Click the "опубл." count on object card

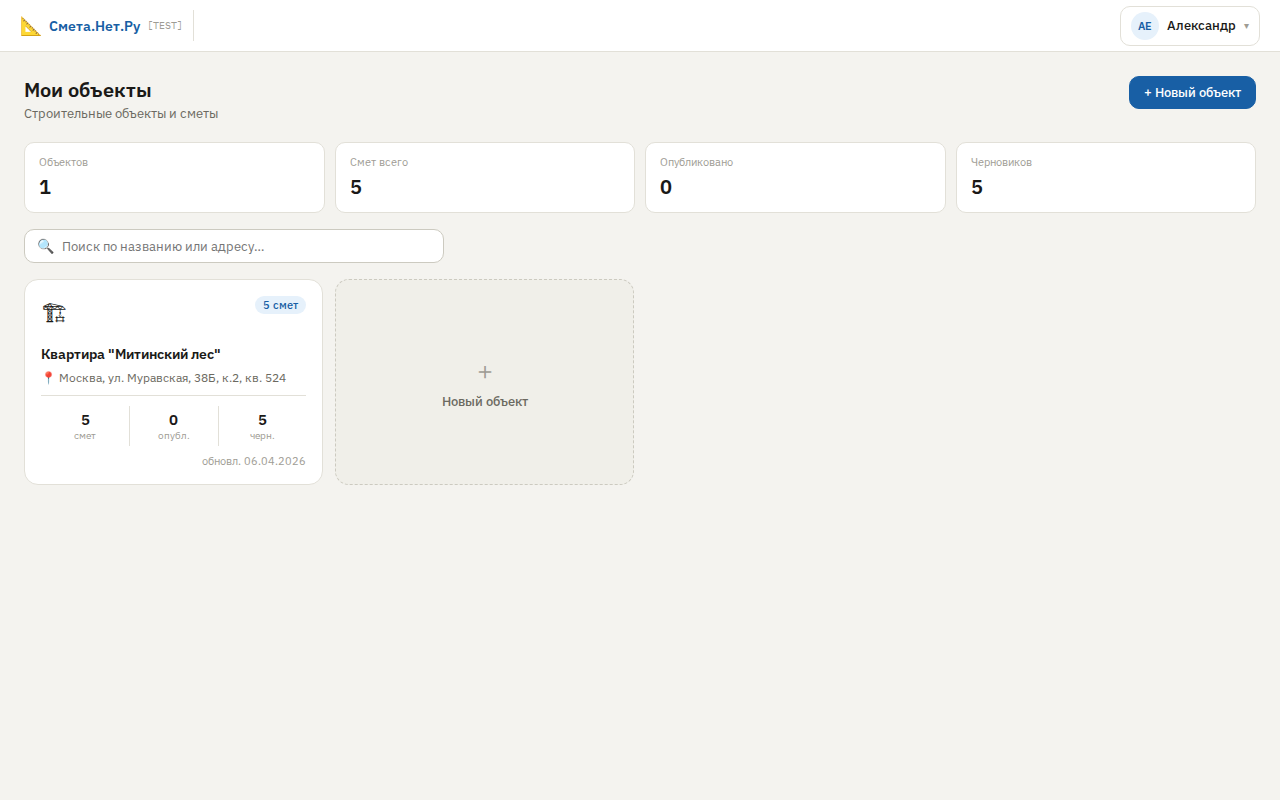point(174,426)
